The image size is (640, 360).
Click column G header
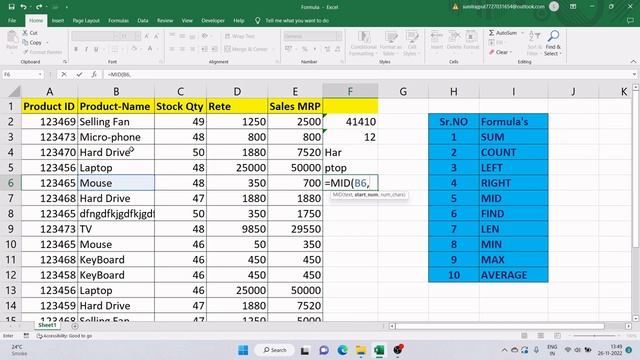tap(403, 91)
